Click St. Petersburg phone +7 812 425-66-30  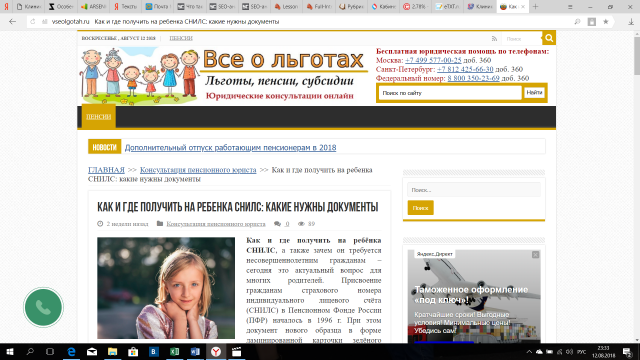465,69
